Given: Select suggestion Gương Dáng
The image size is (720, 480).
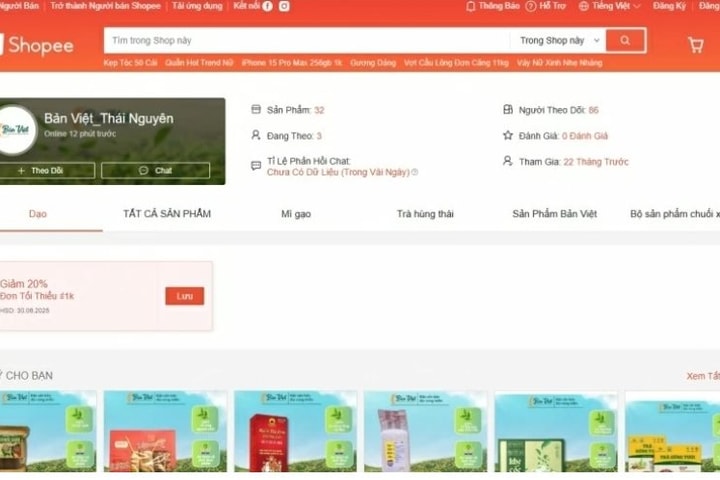Looking at the screenshot, I should [373, 63].
